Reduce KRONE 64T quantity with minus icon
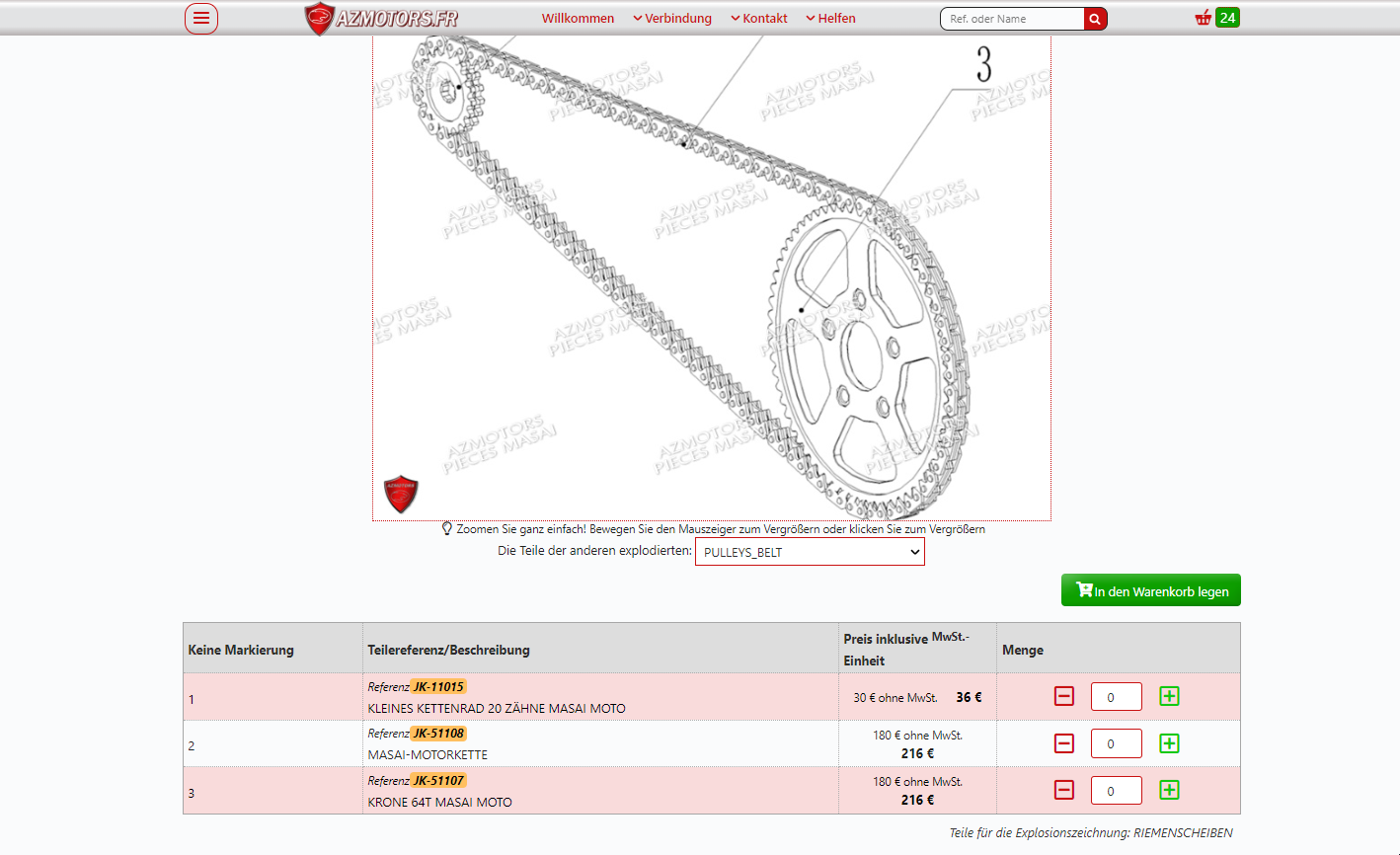 click(x=1064, y=790)
